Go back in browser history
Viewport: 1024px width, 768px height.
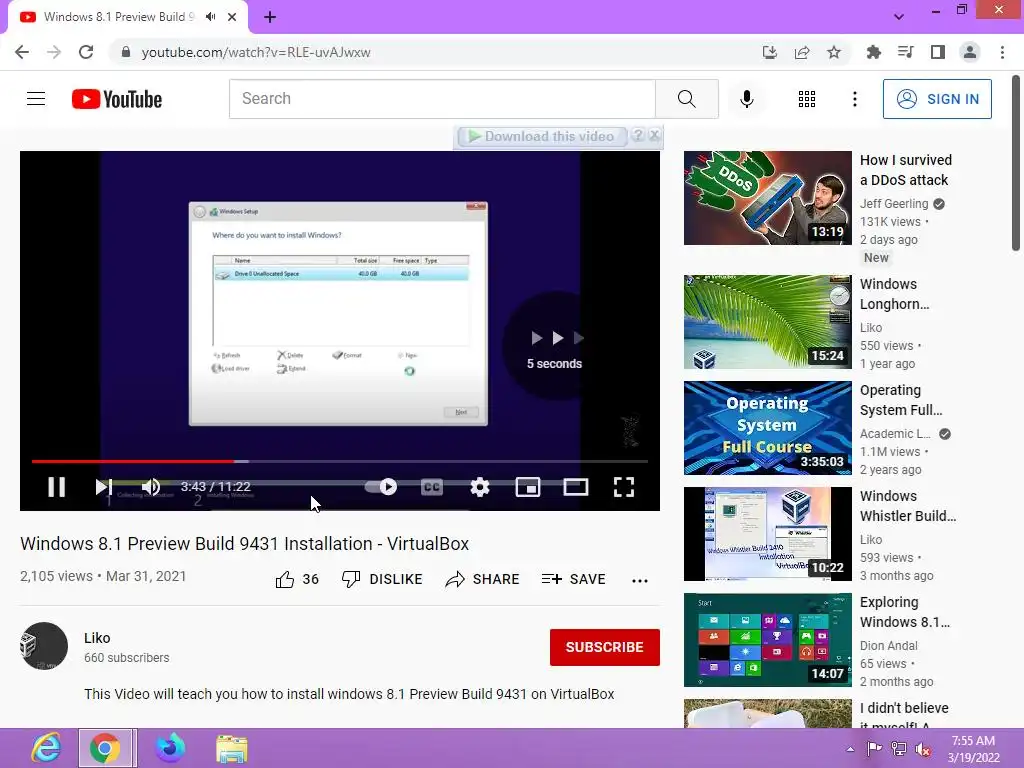pos(22,52)
